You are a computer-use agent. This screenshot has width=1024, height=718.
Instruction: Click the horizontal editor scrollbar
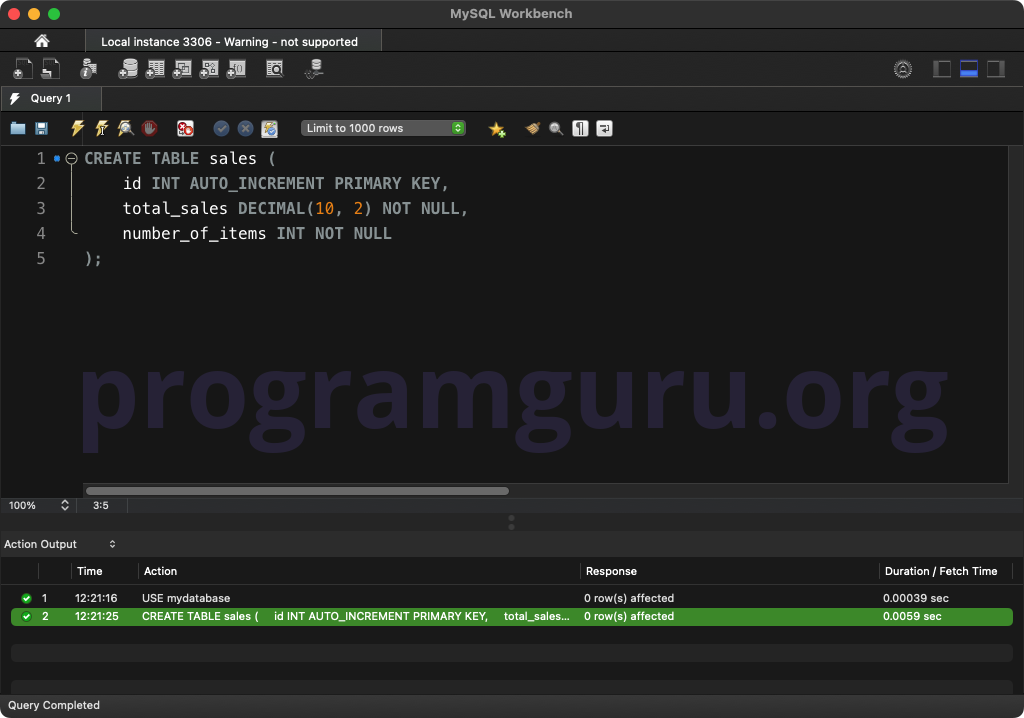(x=297, y=491)
